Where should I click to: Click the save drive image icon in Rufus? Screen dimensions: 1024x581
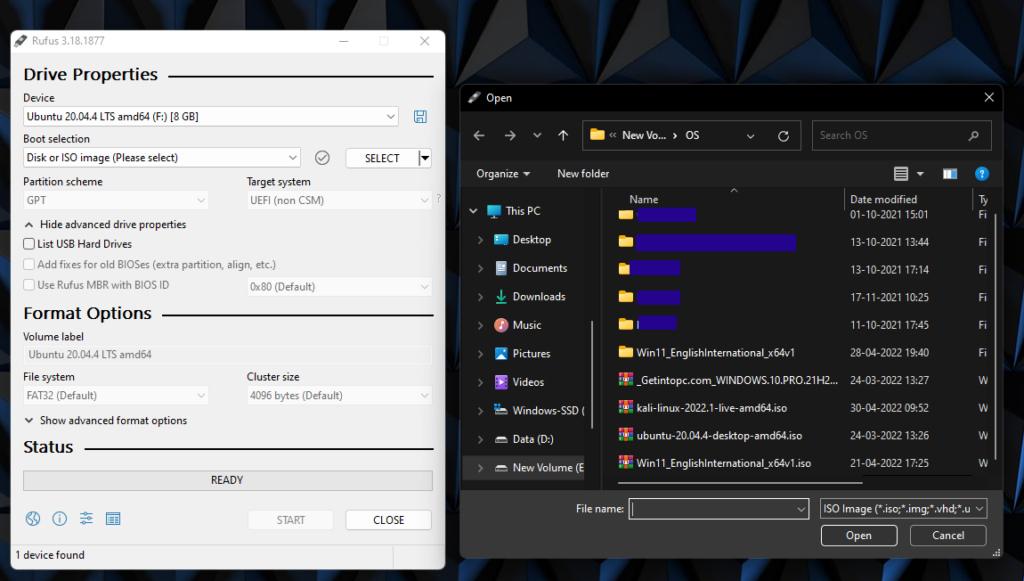click(x=420, y=117)
